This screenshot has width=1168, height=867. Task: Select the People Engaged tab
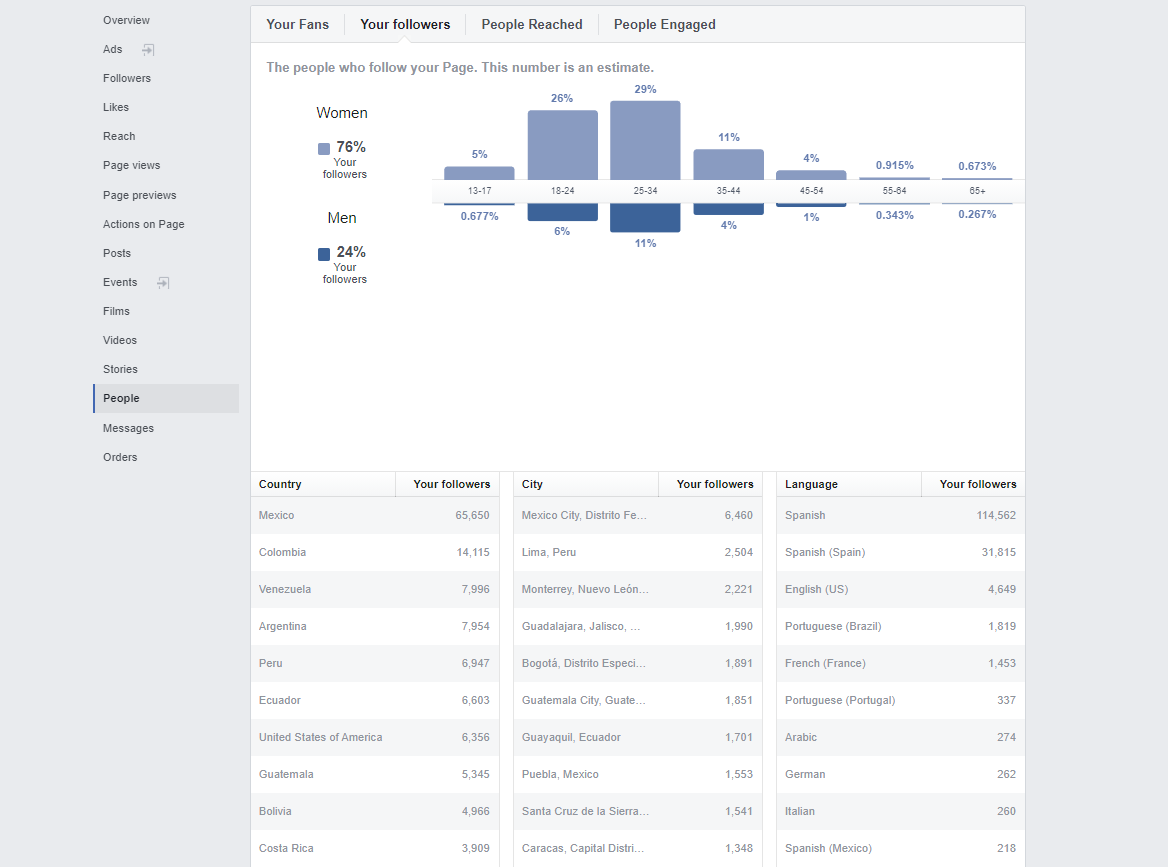(x=664, y=25)
